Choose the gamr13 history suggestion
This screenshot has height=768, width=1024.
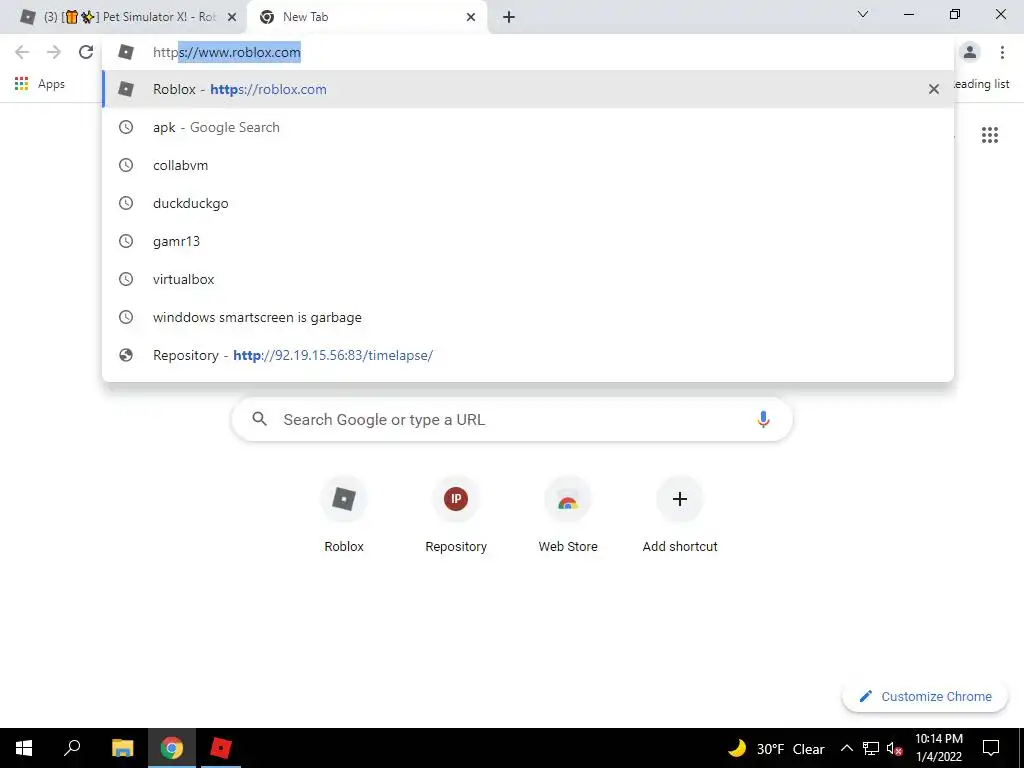tap(528, 241)
